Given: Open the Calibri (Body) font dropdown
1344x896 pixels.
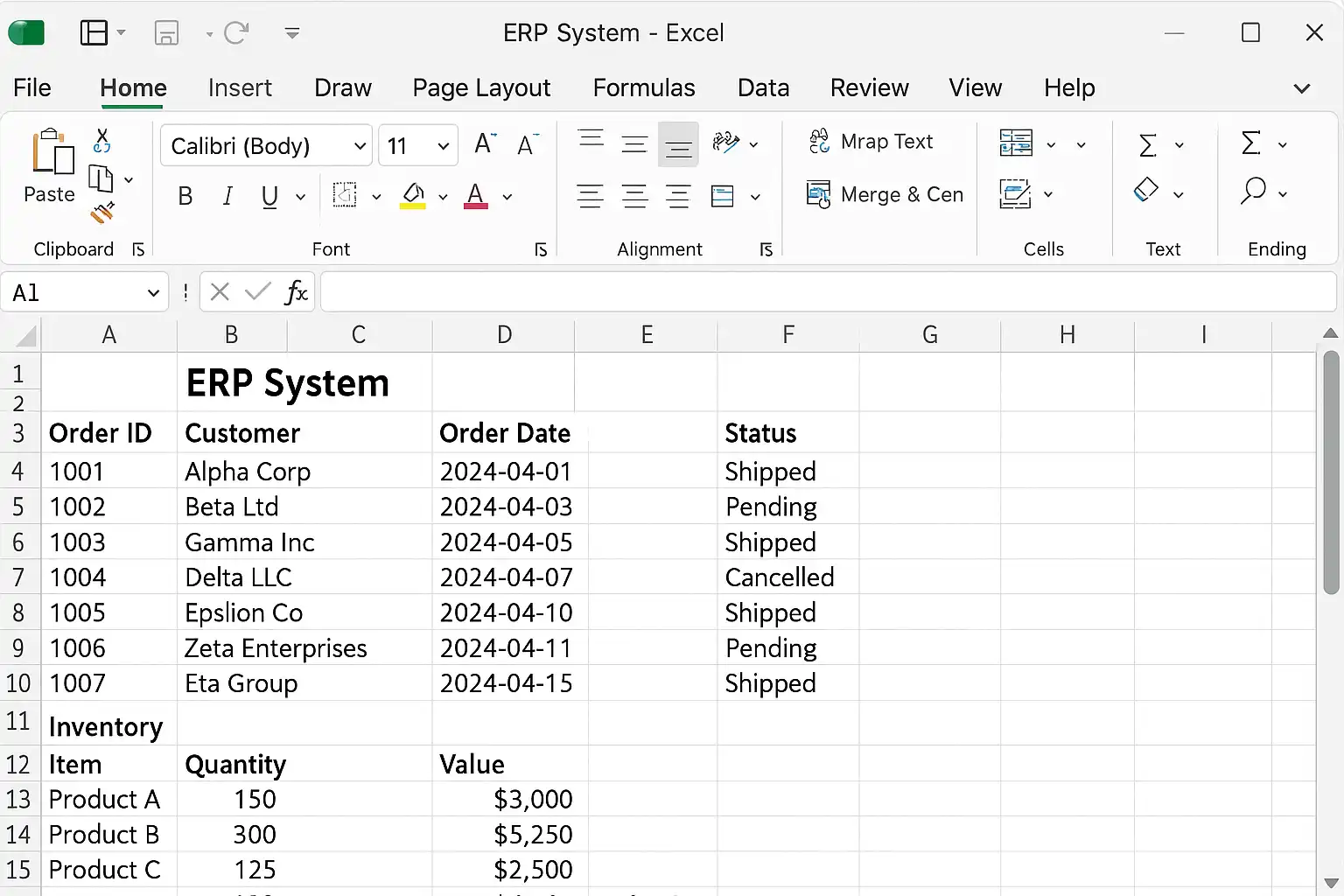Looking at the screenshot, I should tap(359, 146).
